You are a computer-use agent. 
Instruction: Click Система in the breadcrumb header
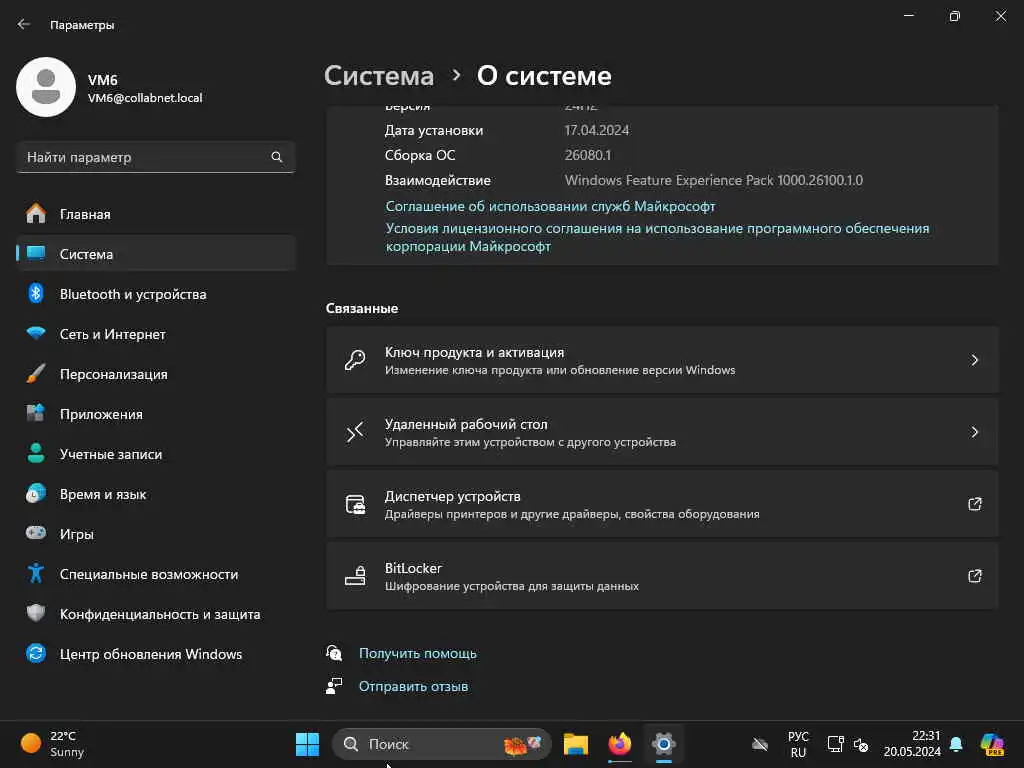(x=379, y=76)
